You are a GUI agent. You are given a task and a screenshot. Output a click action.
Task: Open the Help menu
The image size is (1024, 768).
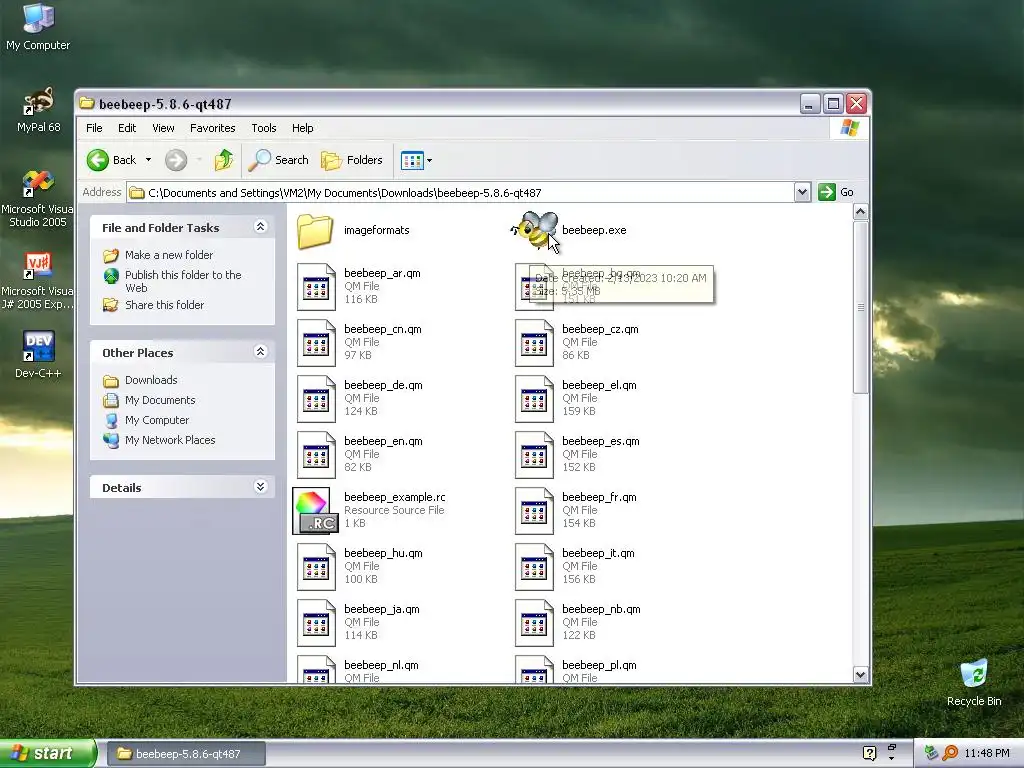302,128
